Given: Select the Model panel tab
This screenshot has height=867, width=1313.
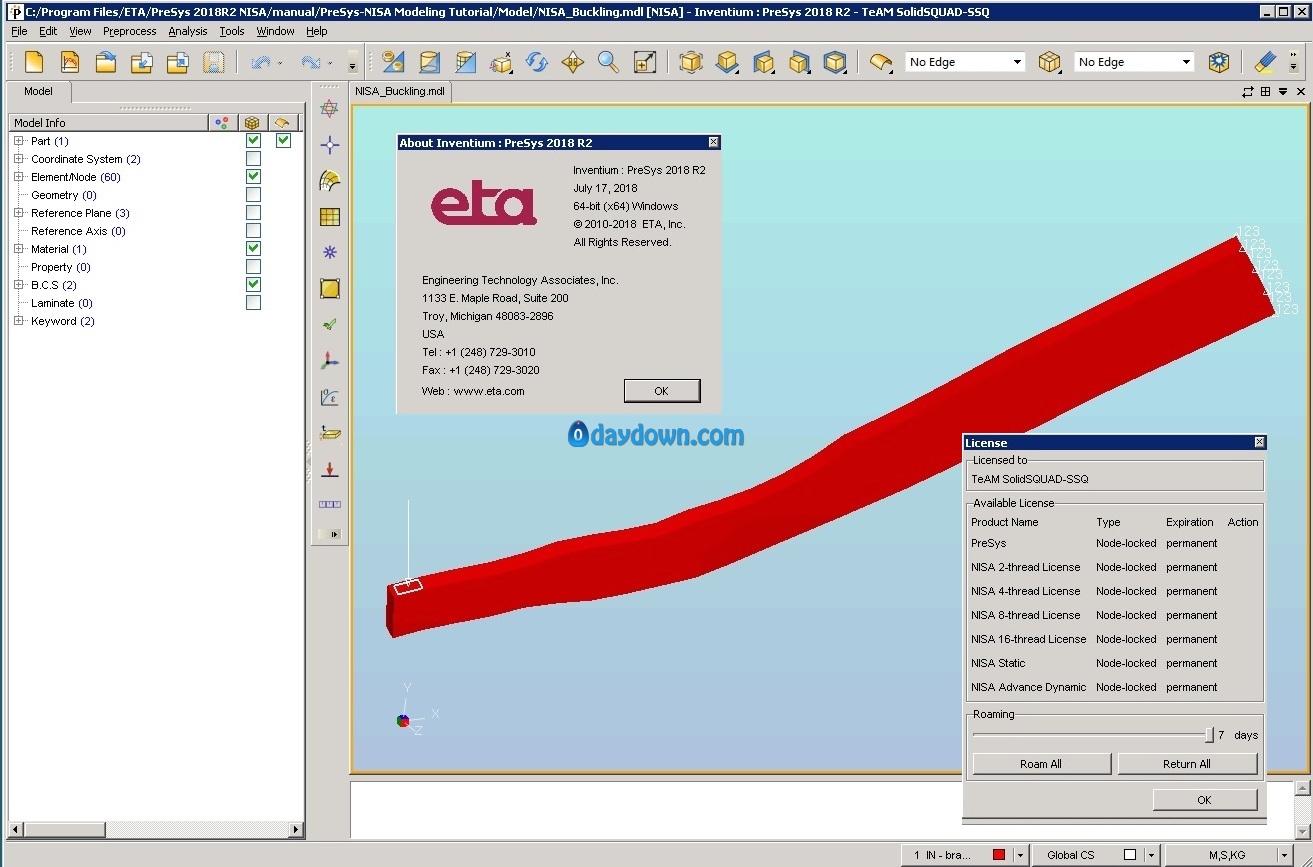Looking at the screenshot, I should coord(39,91).
